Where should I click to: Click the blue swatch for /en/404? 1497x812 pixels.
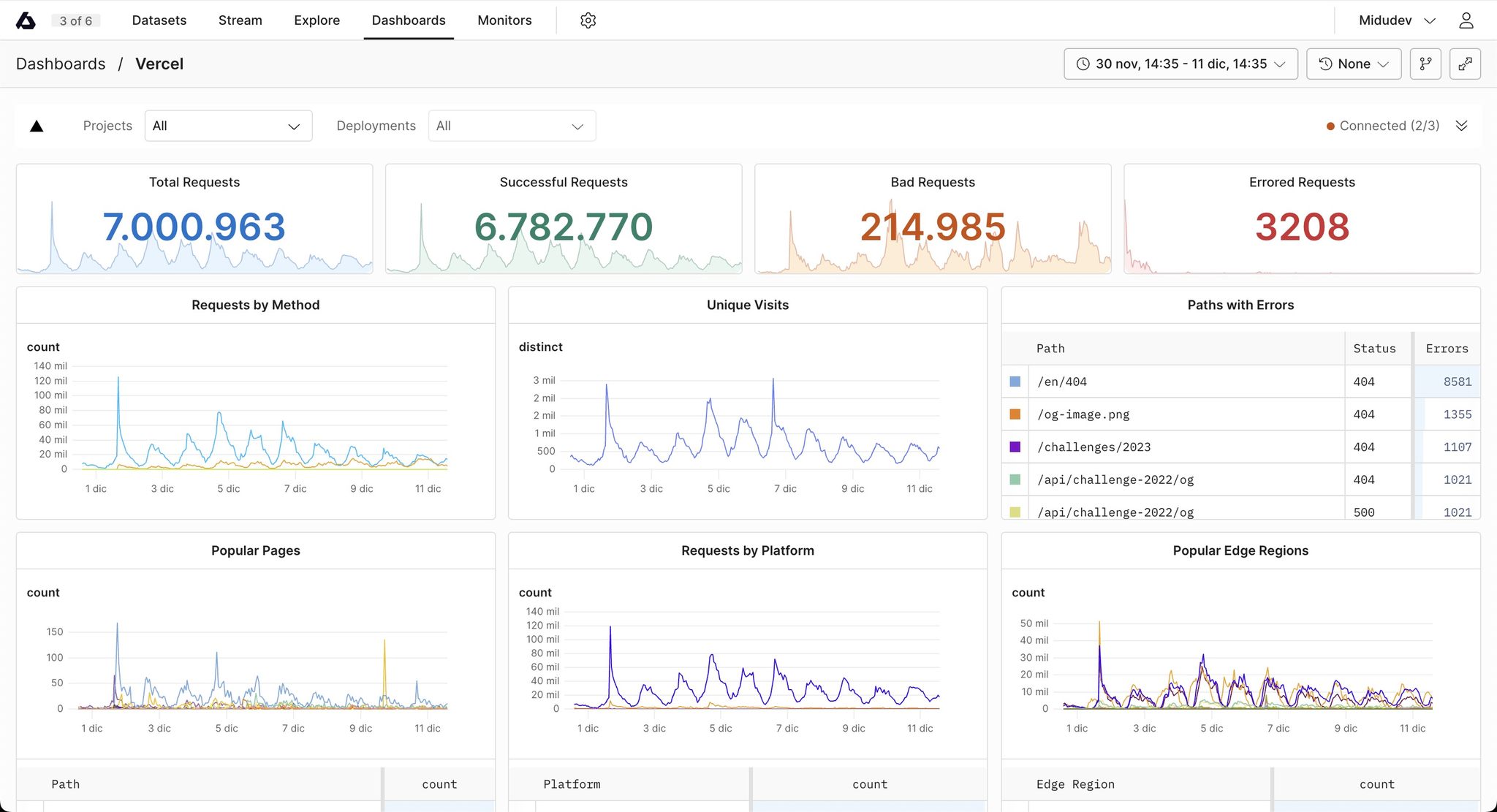click(1015, 382)
